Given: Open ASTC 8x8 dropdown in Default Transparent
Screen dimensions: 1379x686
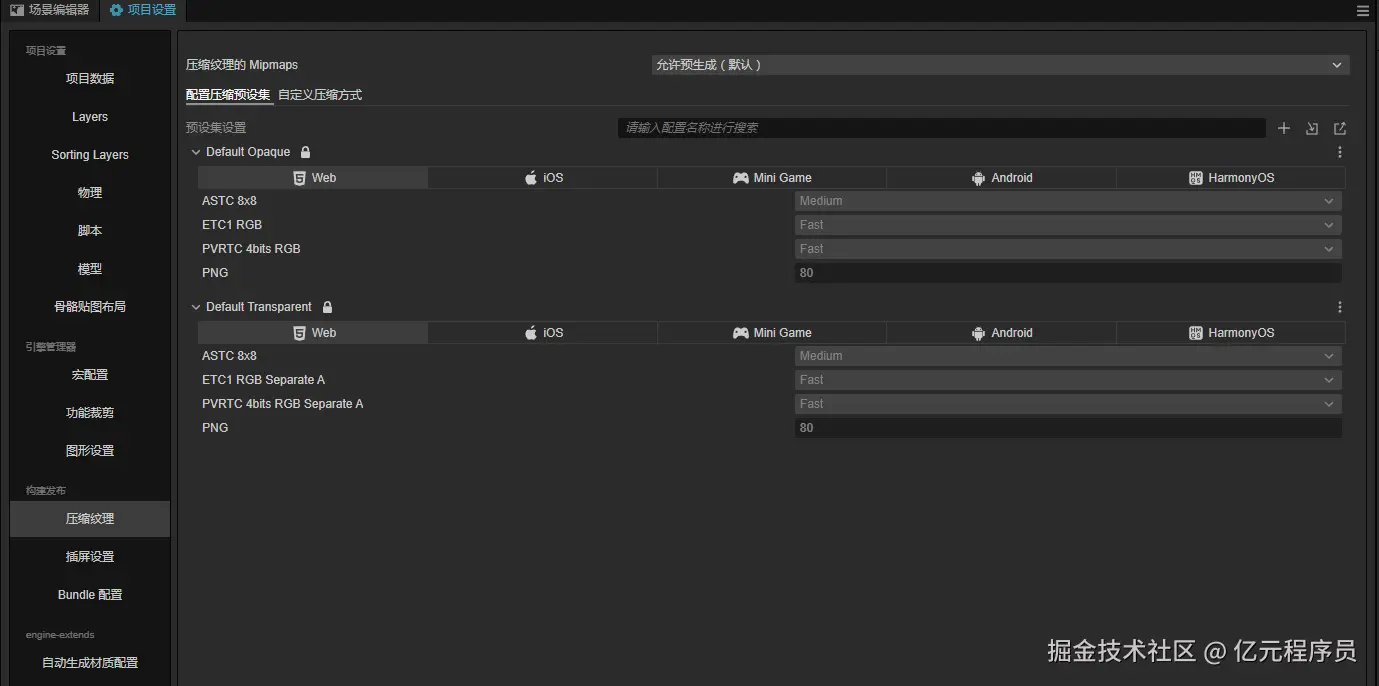Looking at the screenshot, I should tap(1068, 356).
